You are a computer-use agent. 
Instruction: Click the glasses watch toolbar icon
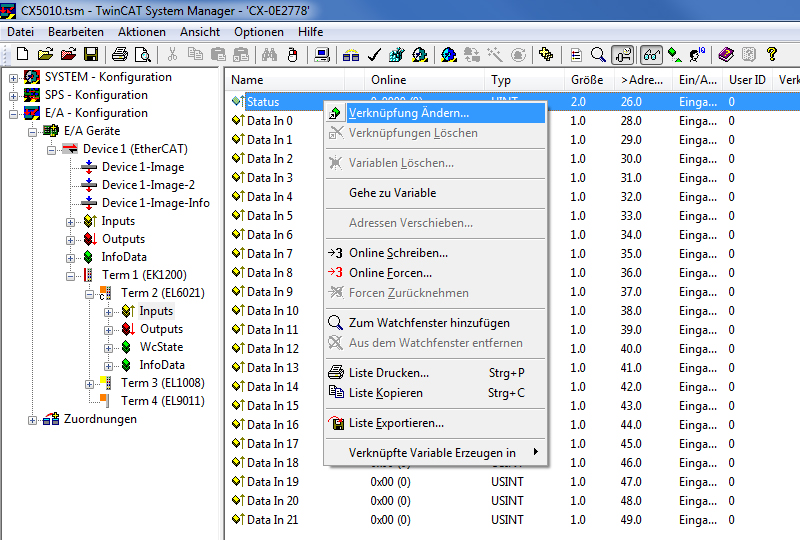[651, 54]
